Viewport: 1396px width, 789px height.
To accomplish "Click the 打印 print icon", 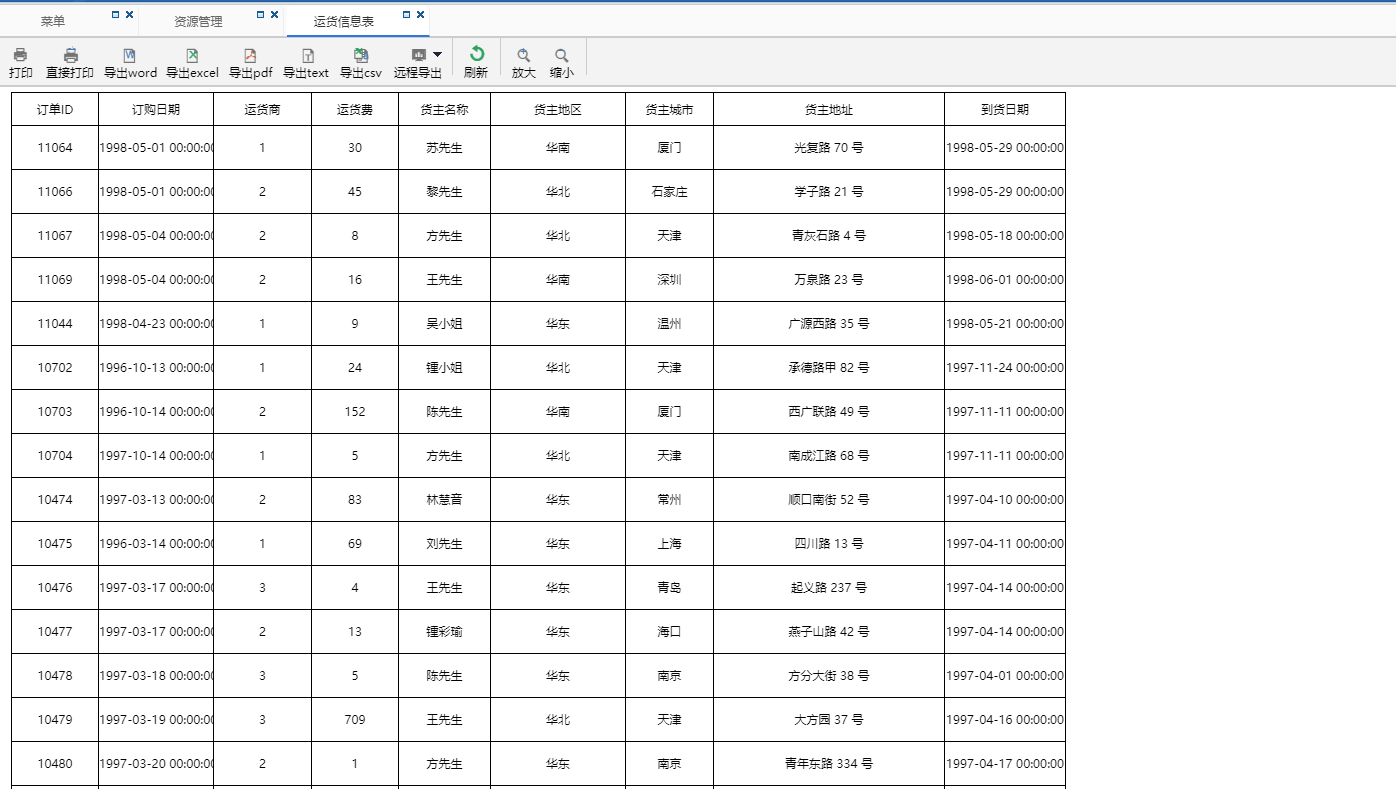I will tap(20, 55).
